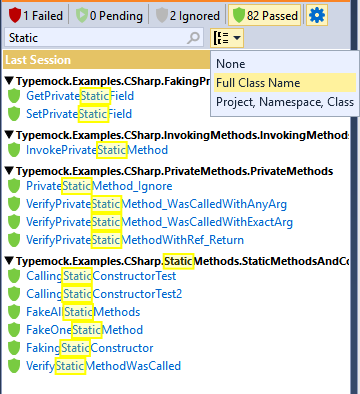Viewport: 360px width, 394px height.
Task: Select Project, Namespace, Class grouping option
Action: [x=285, y=102]
